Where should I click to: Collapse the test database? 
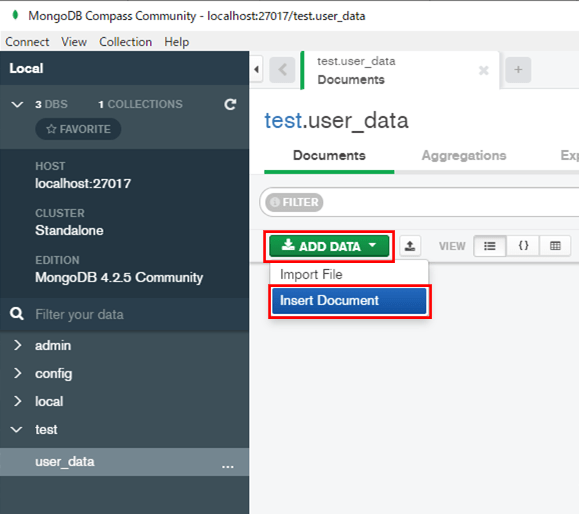[17, 429]
